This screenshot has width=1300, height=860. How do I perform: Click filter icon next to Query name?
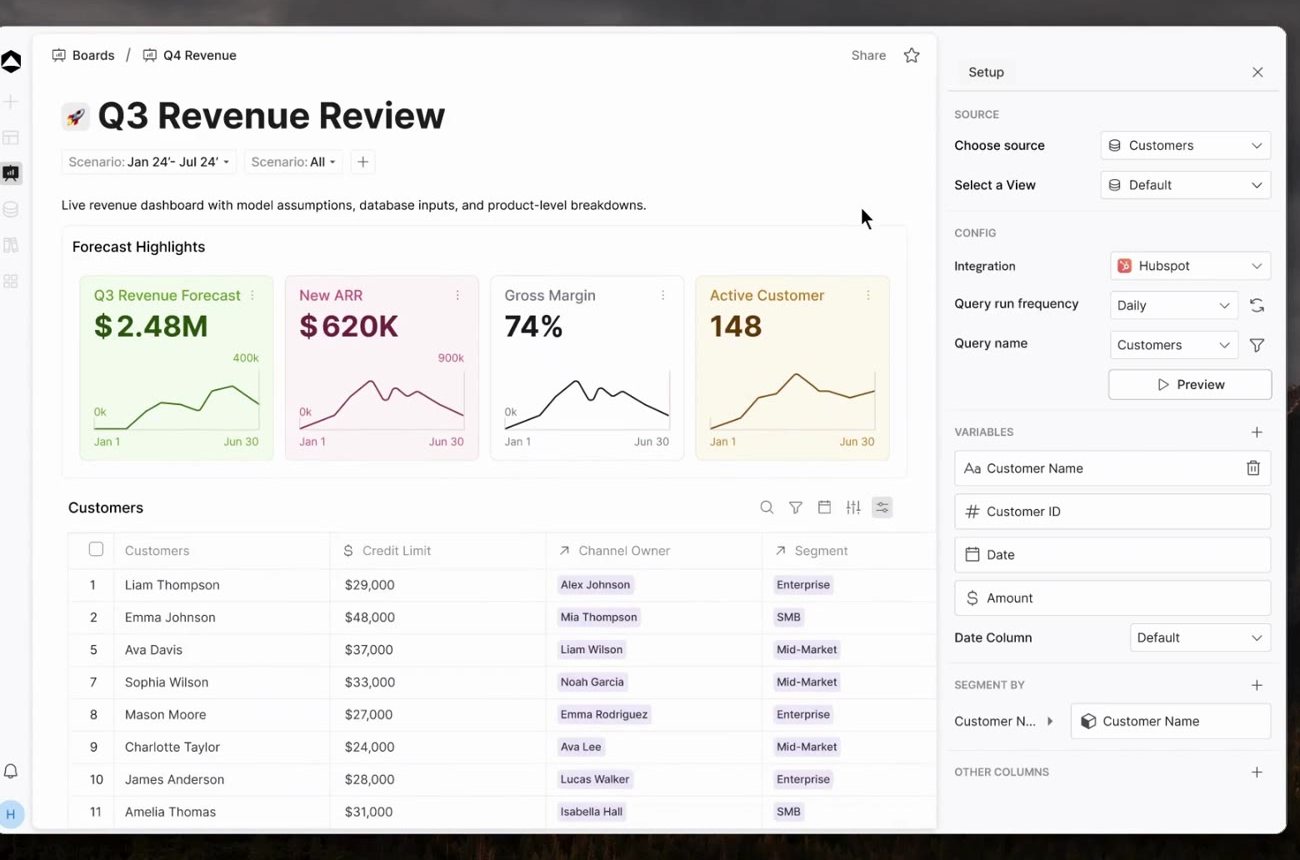tap(1257, 345)
